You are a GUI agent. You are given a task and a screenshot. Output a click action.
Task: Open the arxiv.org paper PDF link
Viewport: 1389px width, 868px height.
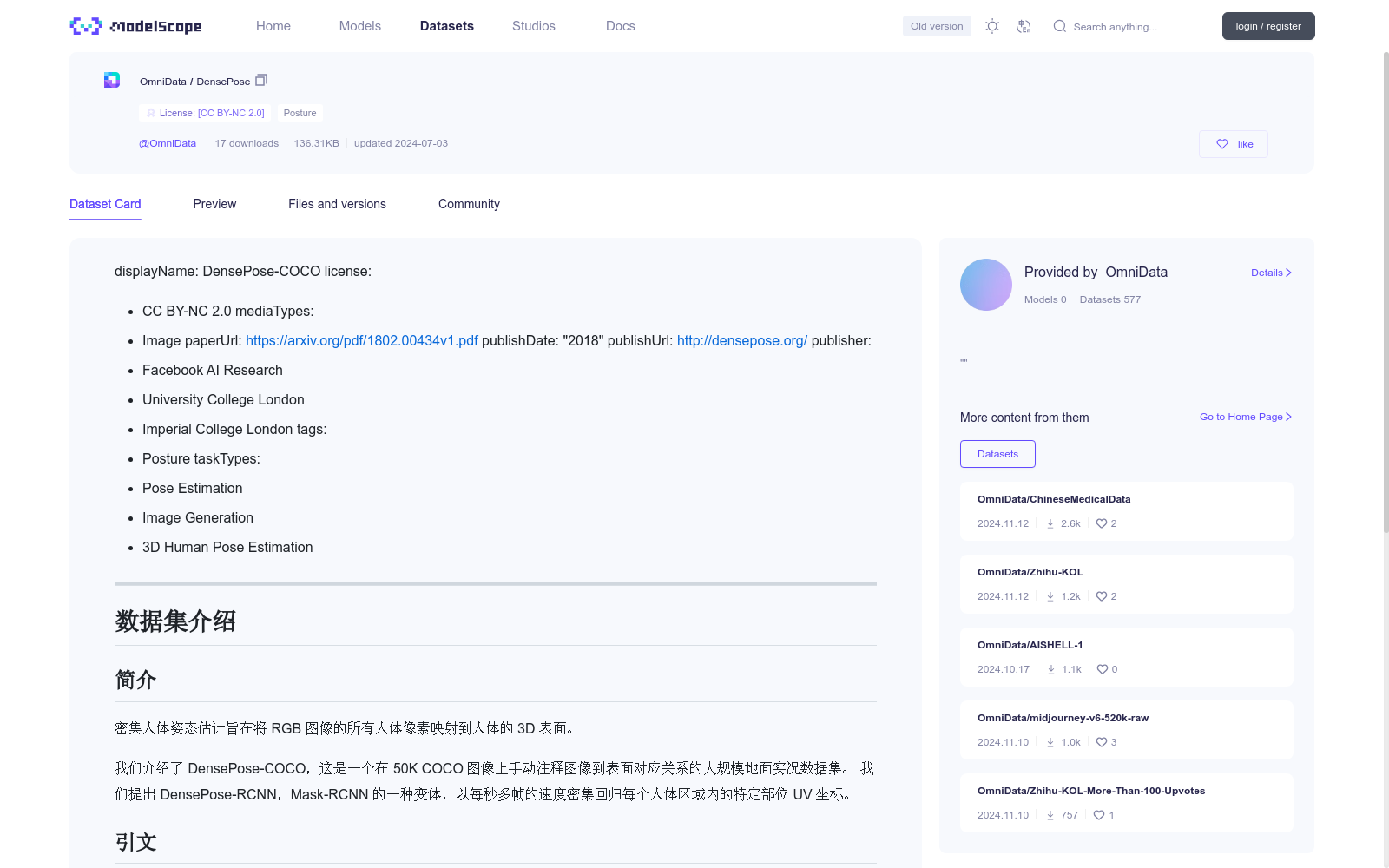(361, 340)
